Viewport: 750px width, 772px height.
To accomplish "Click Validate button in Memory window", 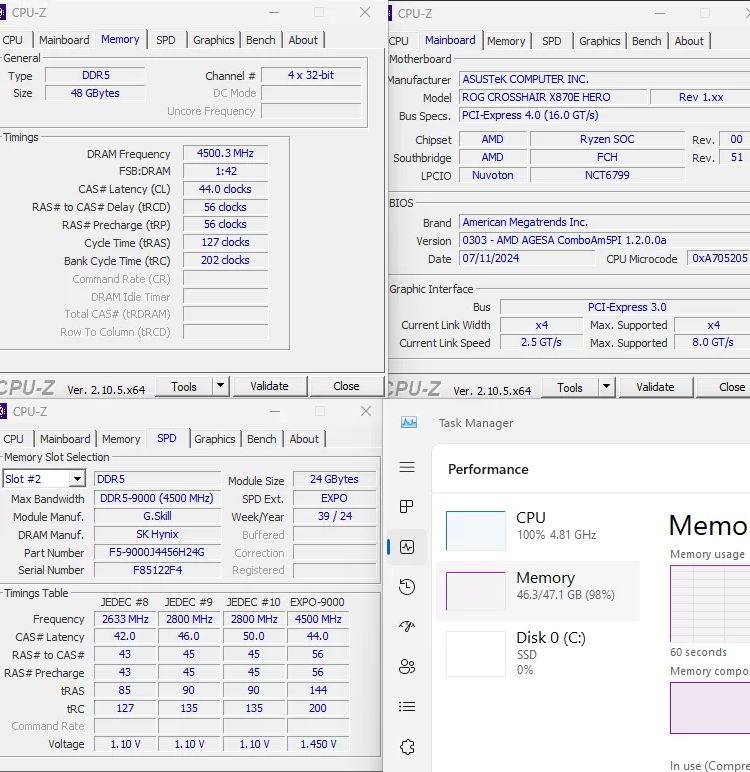I will point(269,386).
